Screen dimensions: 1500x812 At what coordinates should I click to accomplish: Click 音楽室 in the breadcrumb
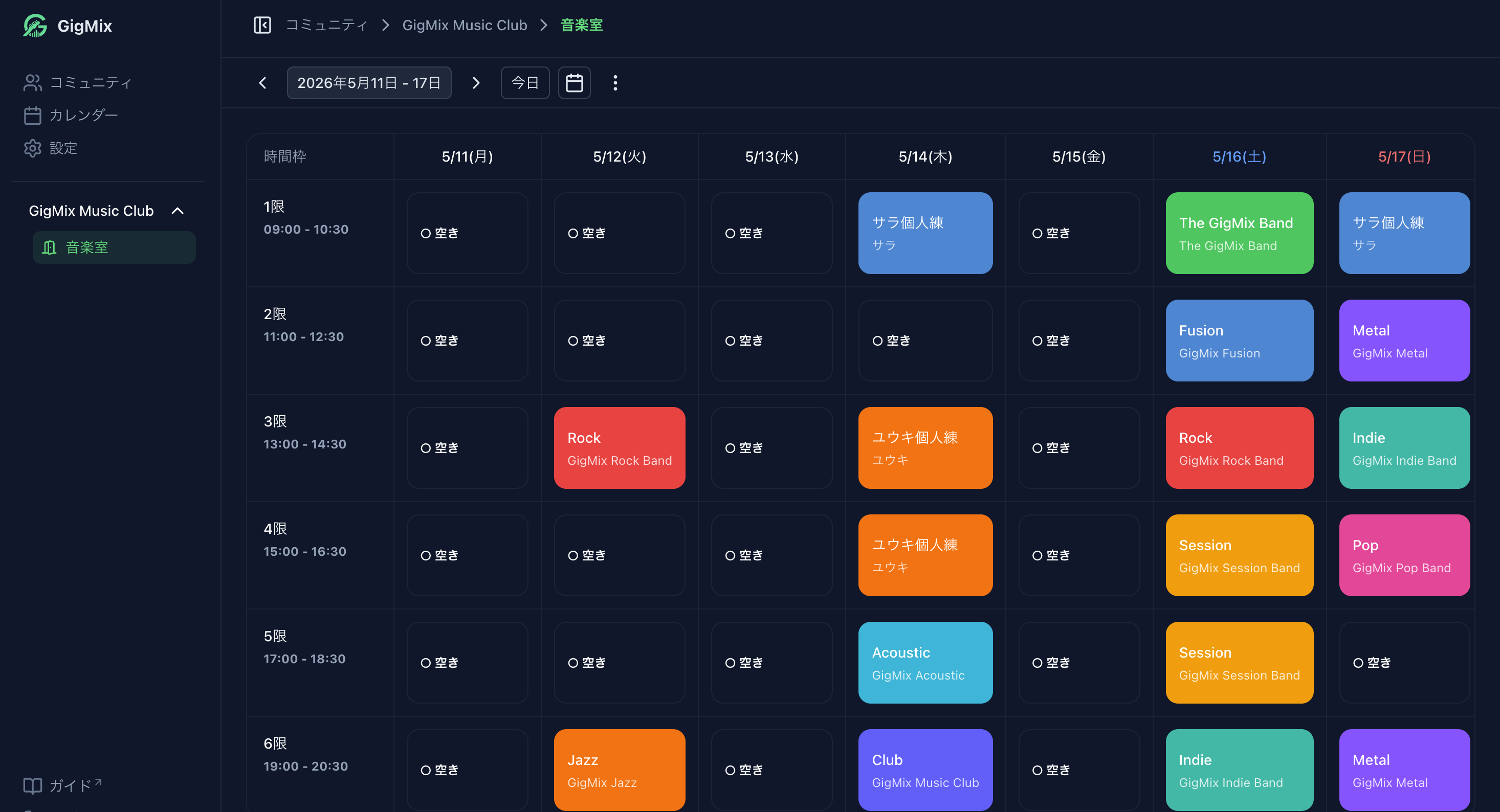(x=581, y=25)
